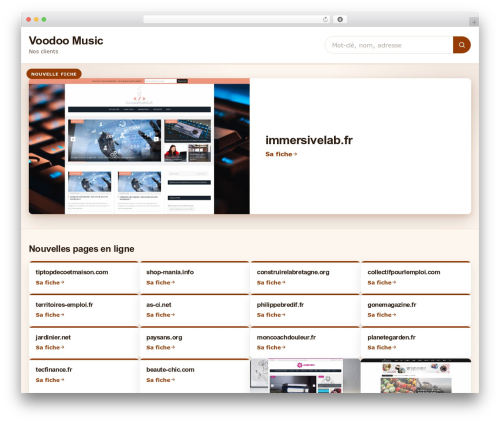Image resolution: width=500 pixels, height=423 pixels.
Task: Reload the page with browser refresh icon
Action: pyautogui.click(x=325, y=19)
